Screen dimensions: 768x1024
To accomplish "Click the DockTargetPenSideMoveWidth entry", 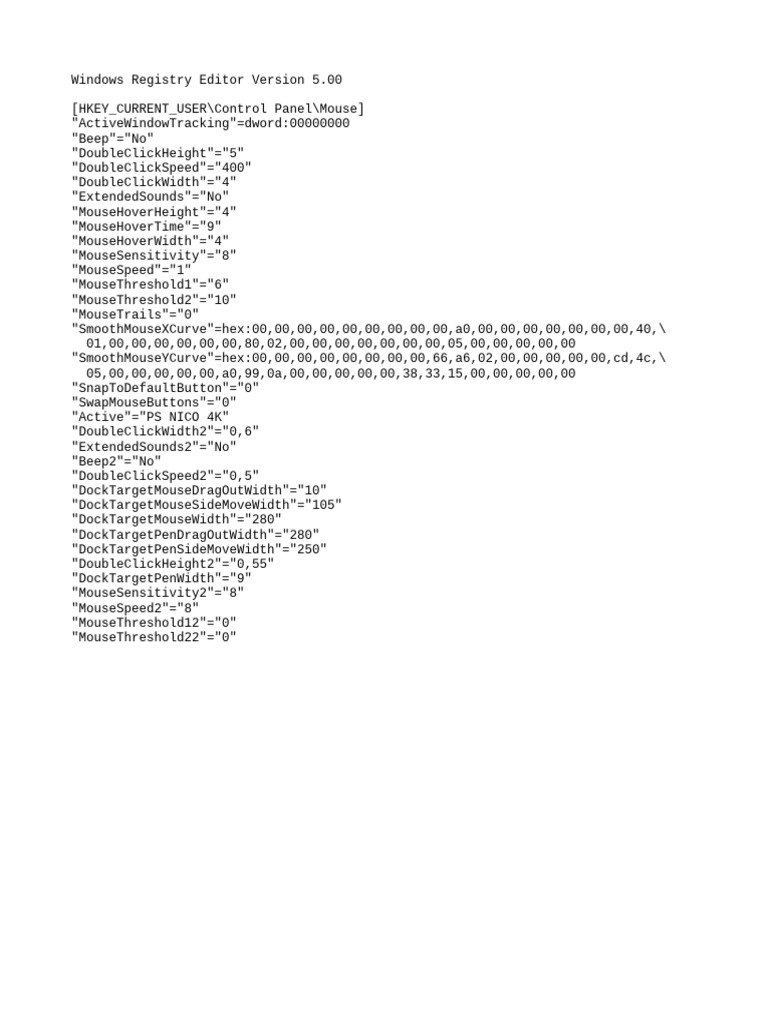I will (199, 549).
